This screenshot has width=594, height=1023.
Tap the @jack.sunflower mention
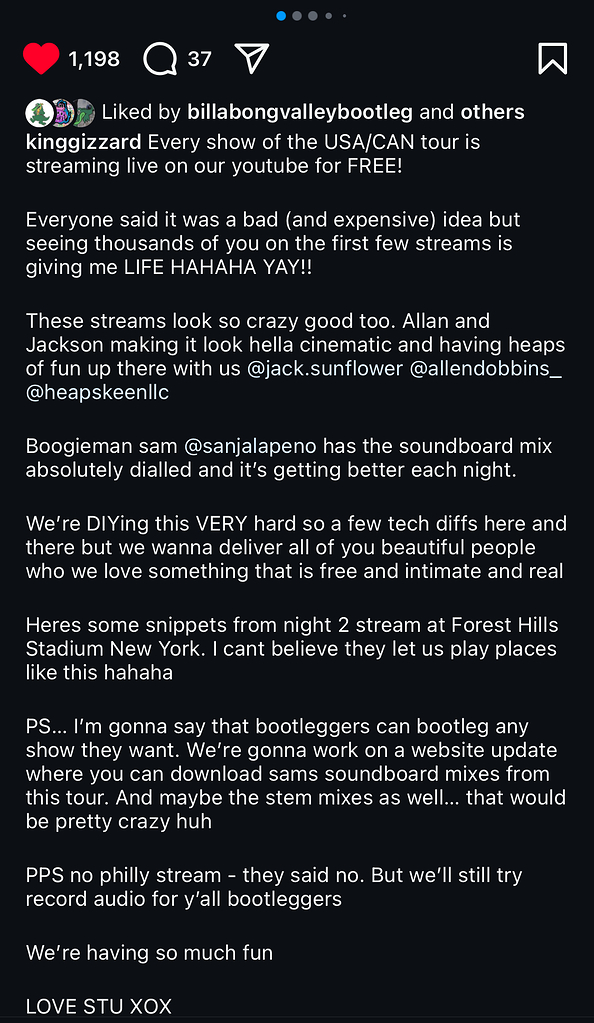pos(325,369)
